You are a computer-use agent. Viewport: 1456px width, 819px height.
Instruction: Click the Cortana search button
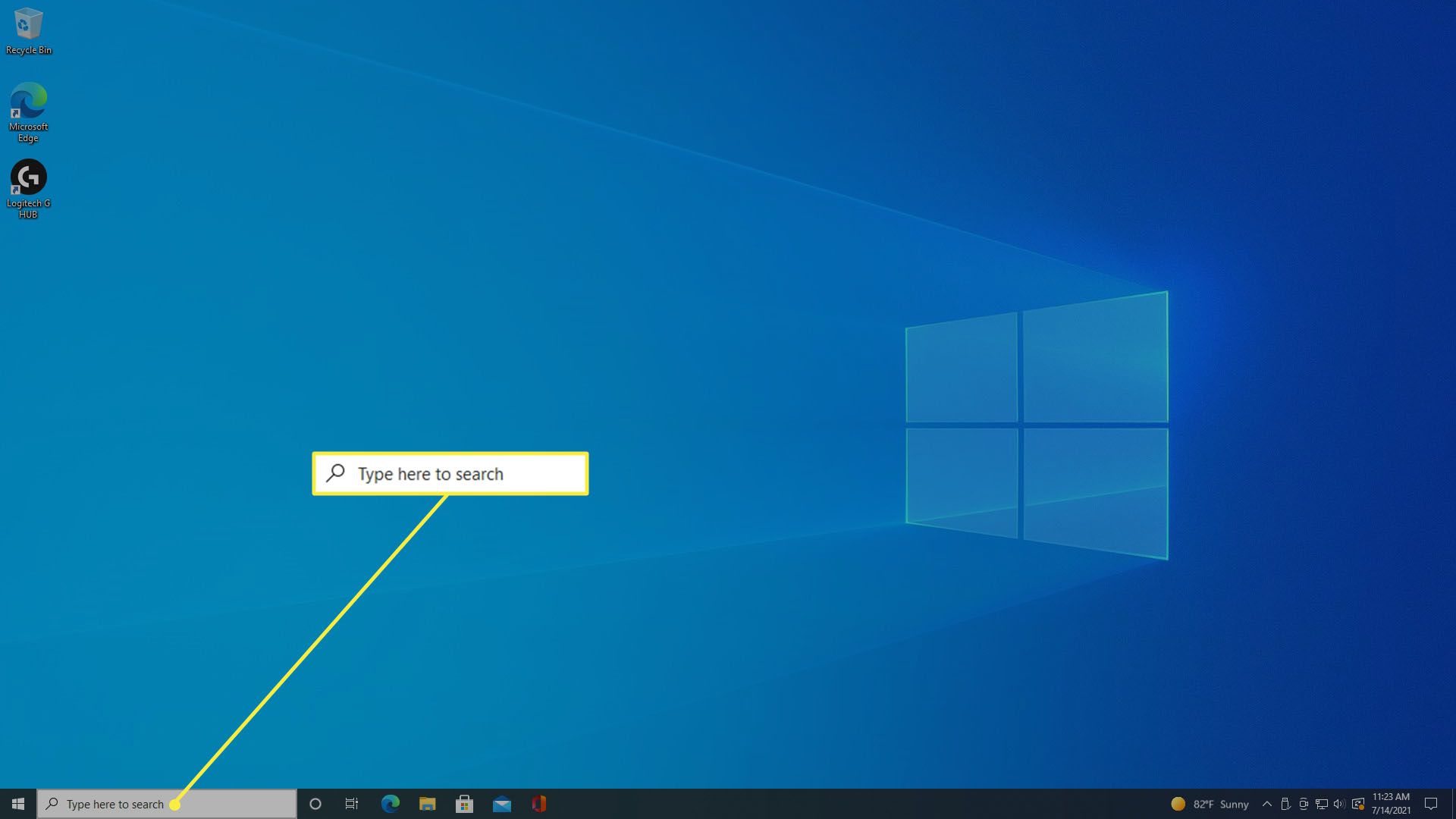tap(314, 804)
